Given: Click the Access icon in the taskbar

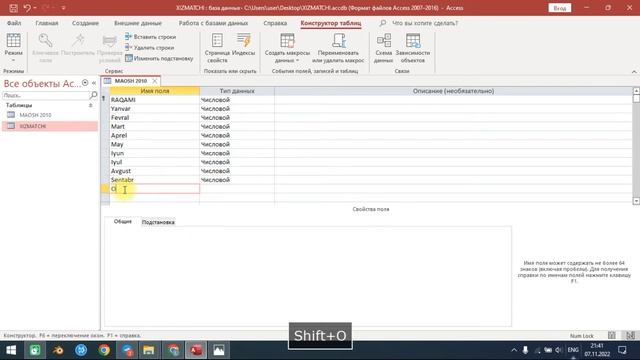Looking at the screenshot, I should coord(196,350).
